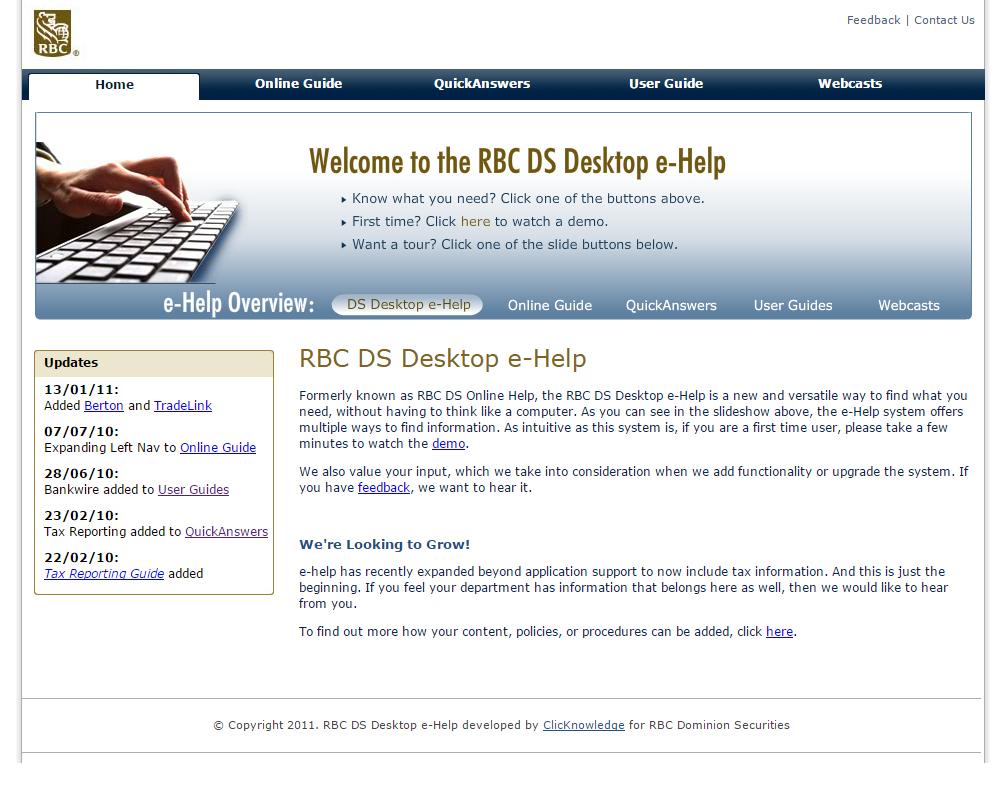Follow the Online Guide link in Updates
The image size is (1007, 799).
tap(218, 448)
